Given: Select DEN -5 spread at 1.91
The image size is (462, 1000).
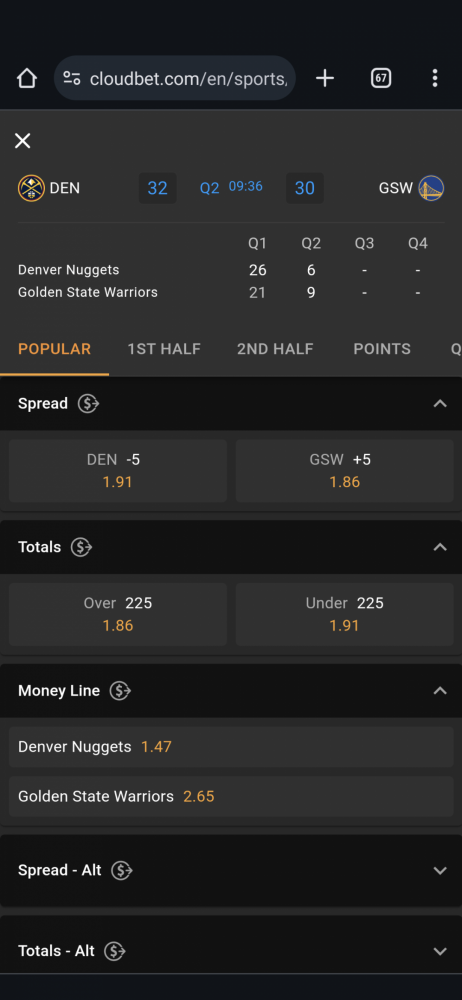Looking at the screenshot, I should click(x=118, y=471).
